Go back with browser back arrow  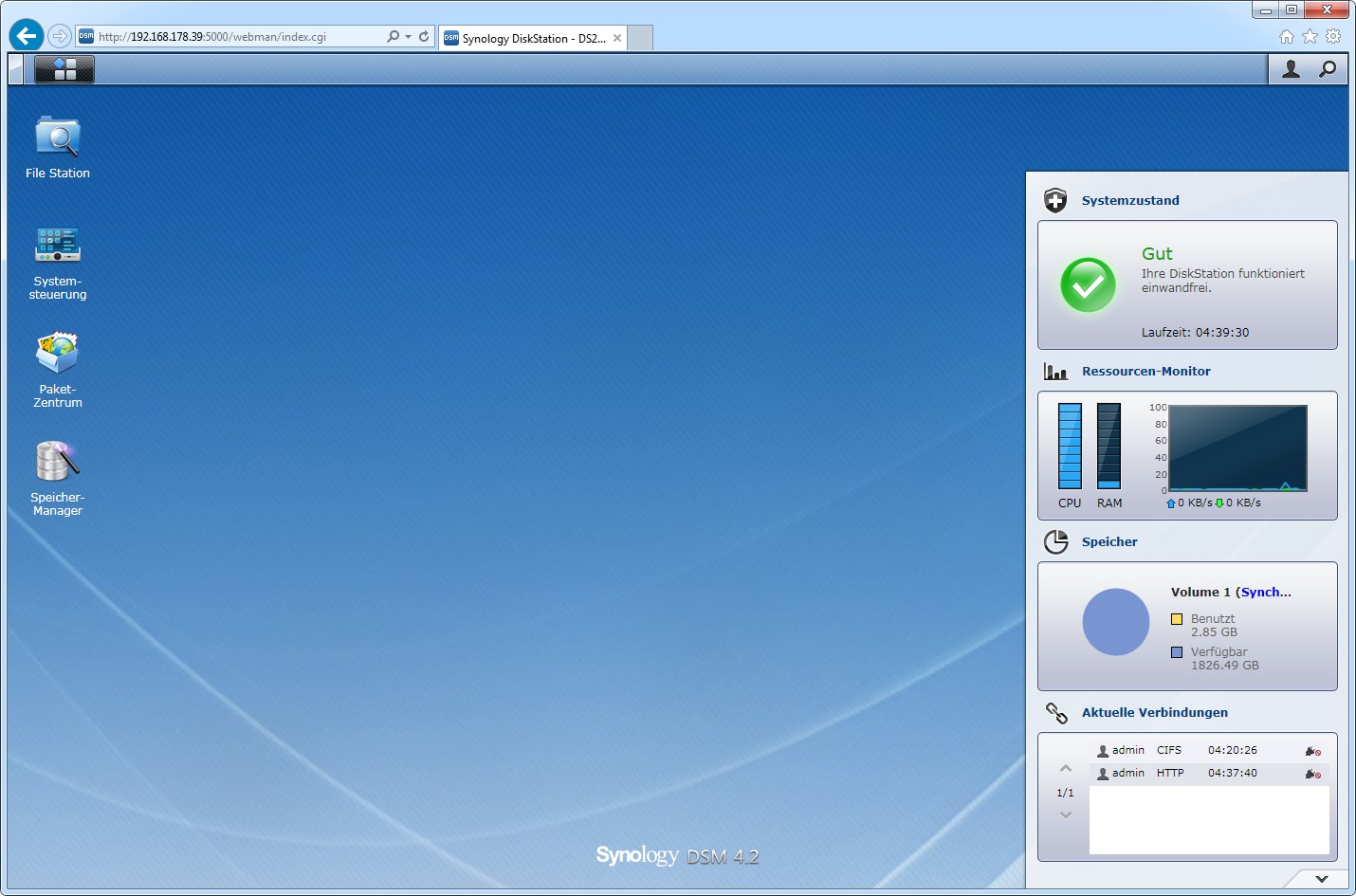point(27,36)
